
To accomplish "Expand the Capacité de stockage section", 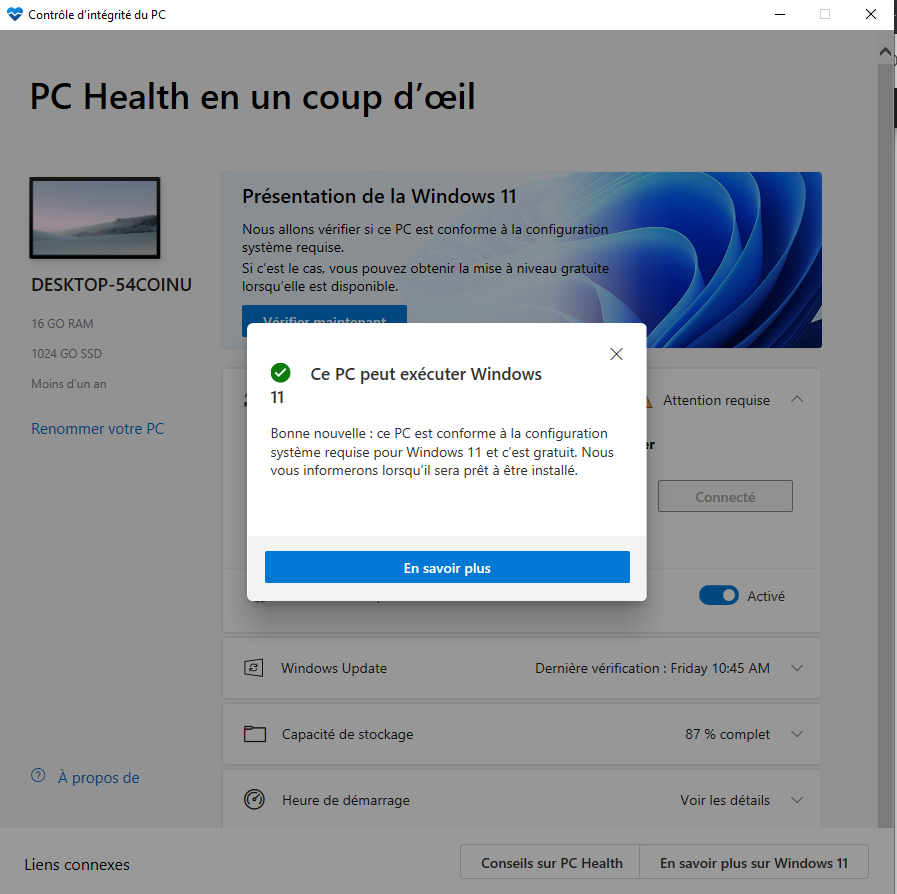I will [x=797, y=734].
